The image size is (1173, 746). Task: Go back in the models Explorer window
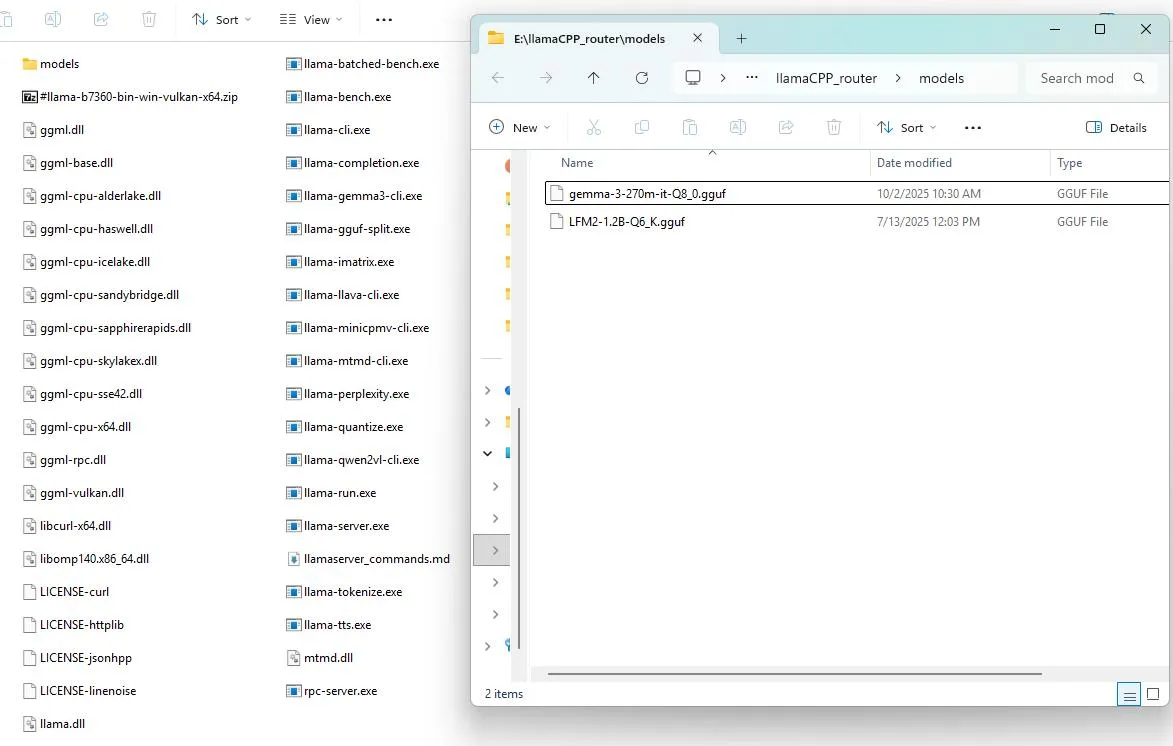pyautogui.click(x=497, y=78)
